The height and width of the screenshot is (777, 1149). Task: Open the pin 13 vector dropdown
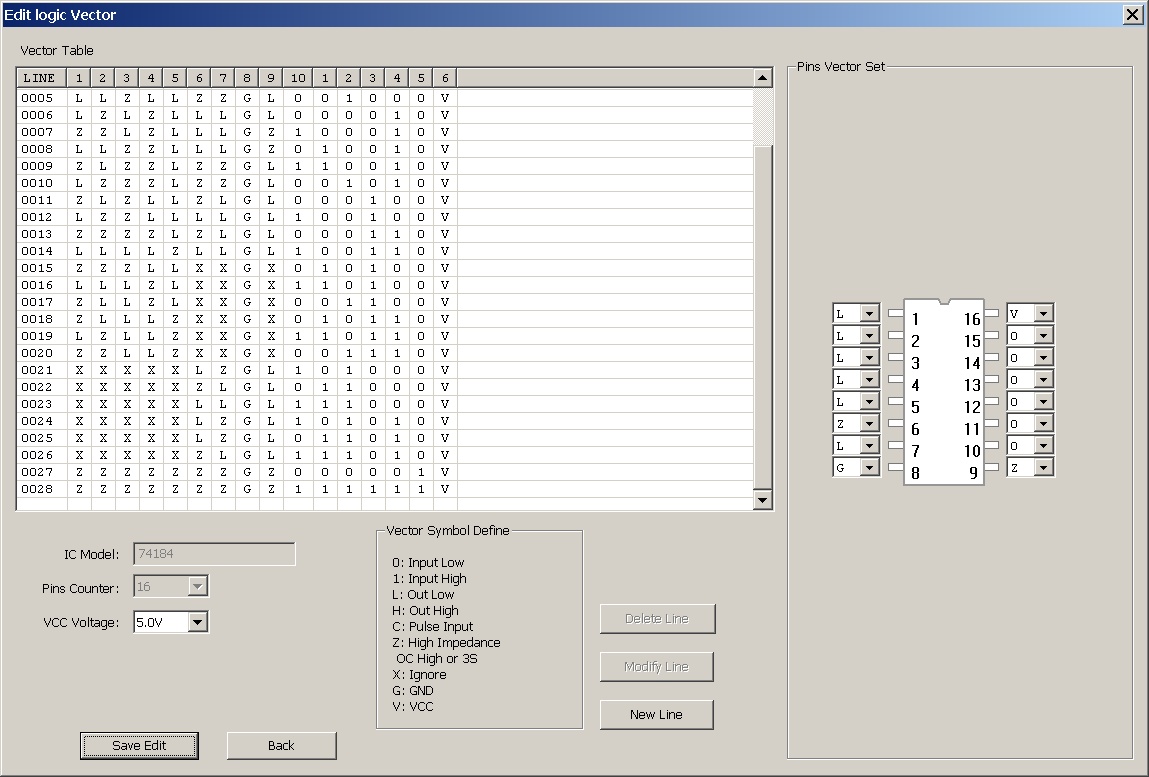1043,380
